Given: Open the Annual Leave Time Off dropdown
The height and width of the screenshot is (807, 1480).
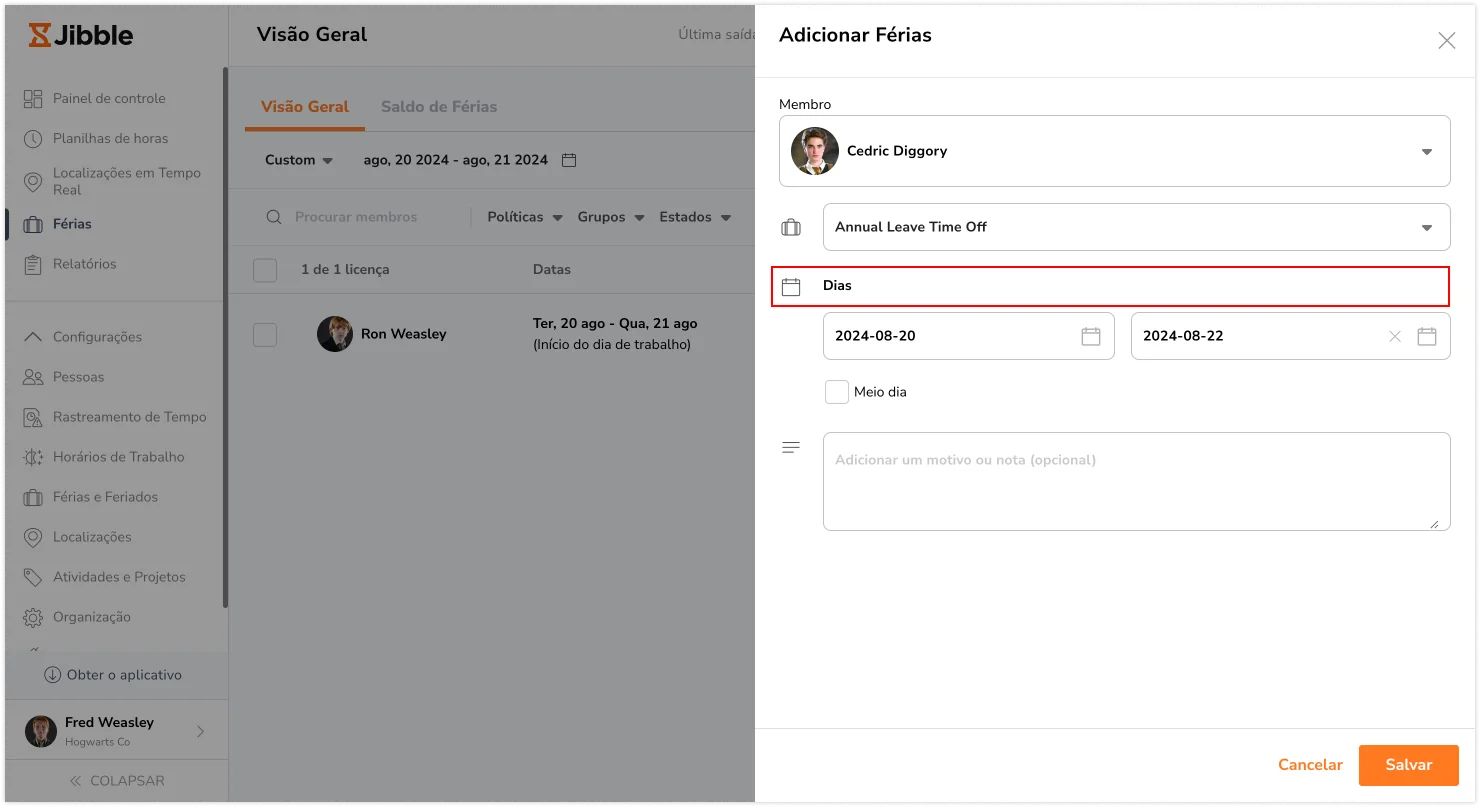Looking at the screenshot, I should [x=1137, y=227].
